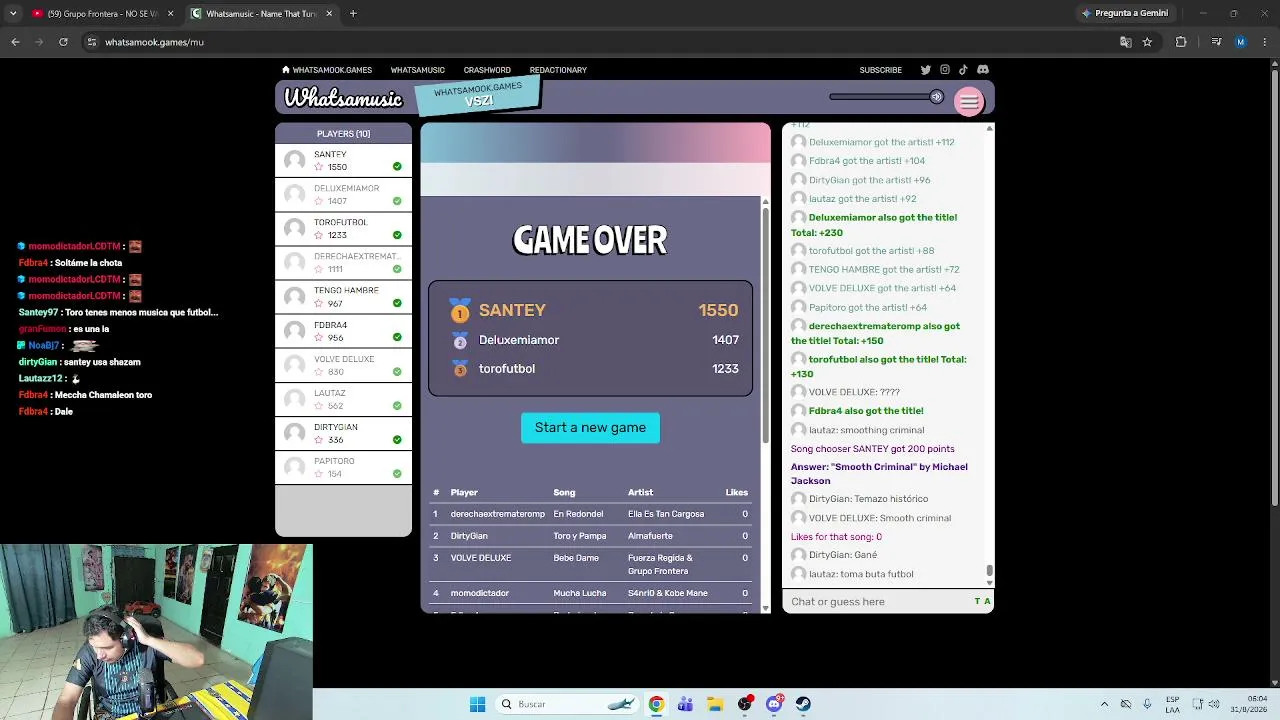Image resolution: width=1280 pixels, height=720 pixels.
Task: Click the Whatsamusic logo
Action: 343,98
